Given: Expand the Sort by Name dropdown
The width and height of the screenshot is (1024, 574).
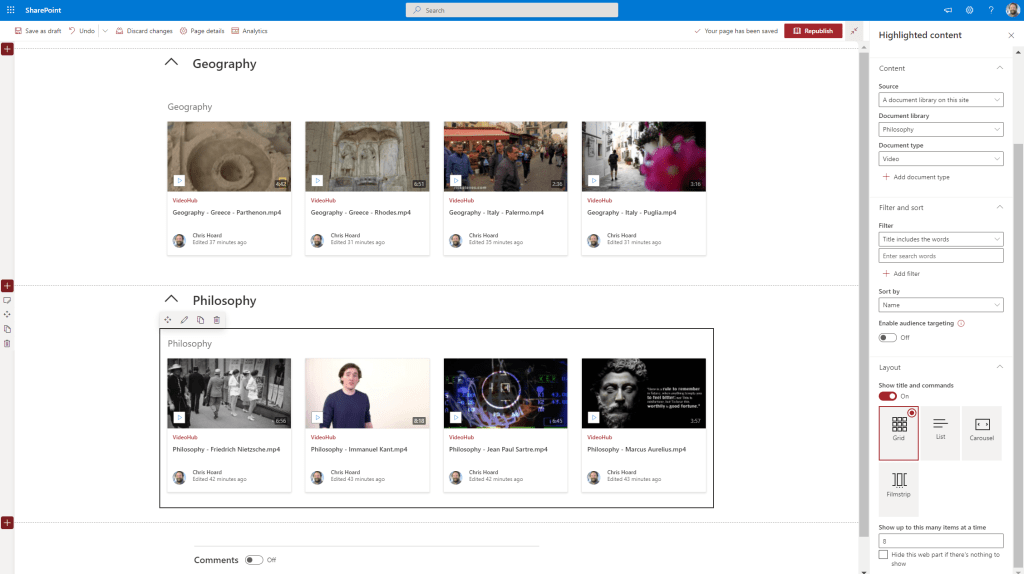Looking at the screenshot, I should 940,305.
